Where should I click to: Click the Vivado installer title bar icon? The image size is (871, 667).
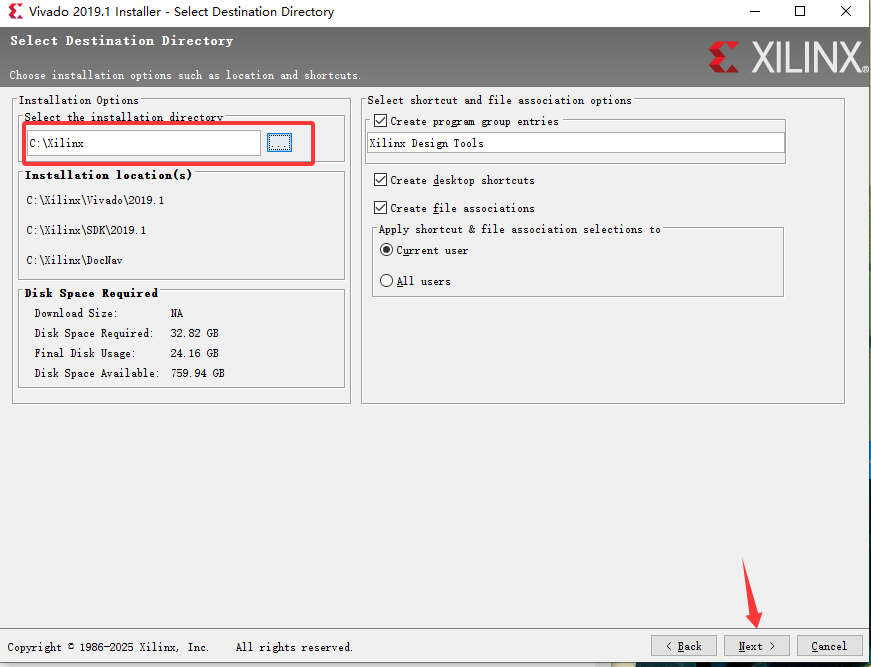point(15,11)
